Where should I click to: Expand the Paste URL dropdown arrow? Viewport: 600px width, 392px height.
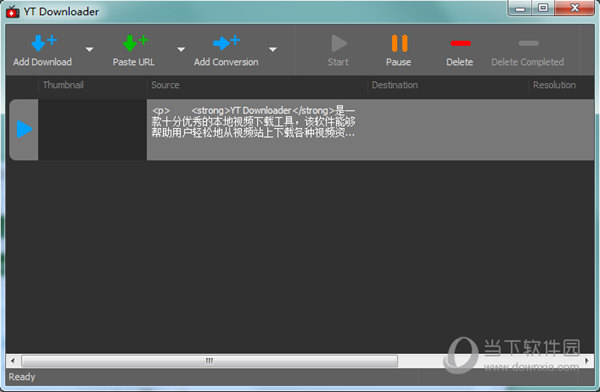pos(181,49)
